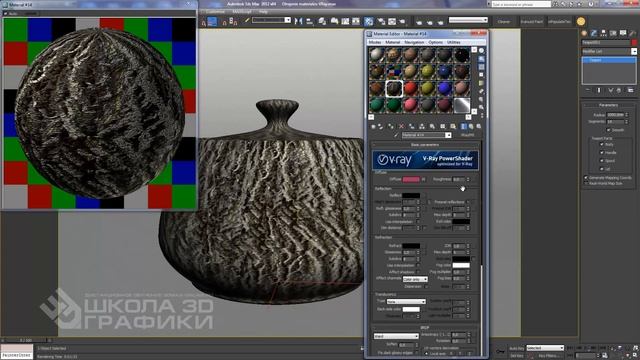Open the Utilities hammer panel tab
The width and height of the screenshot is (640, 360).
tap(633, 33)
